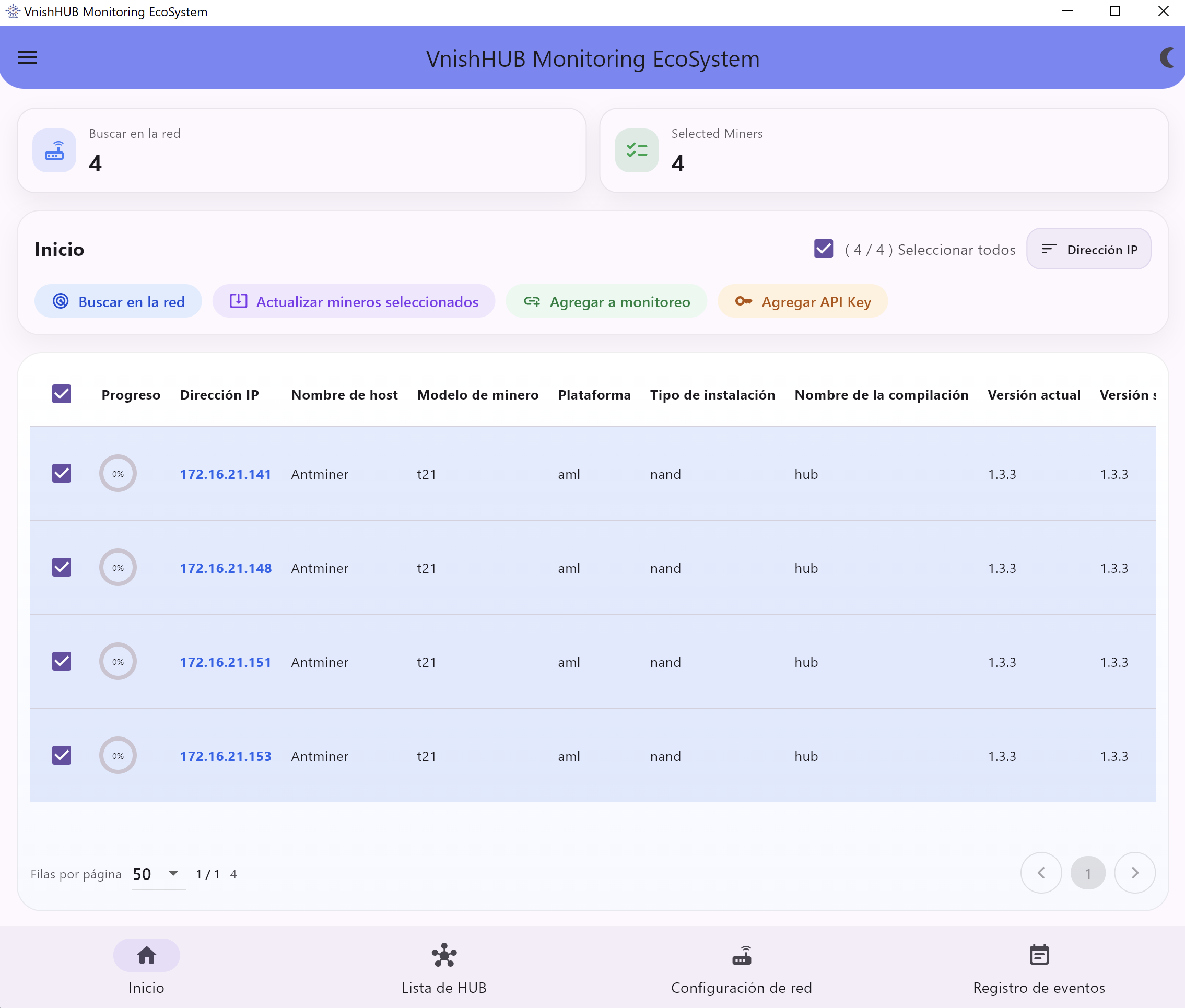The height and width of the screenshot is (1008, 1185).
Task: Sort by the Versión actual column header
Action: click(x=1034, y=395)
